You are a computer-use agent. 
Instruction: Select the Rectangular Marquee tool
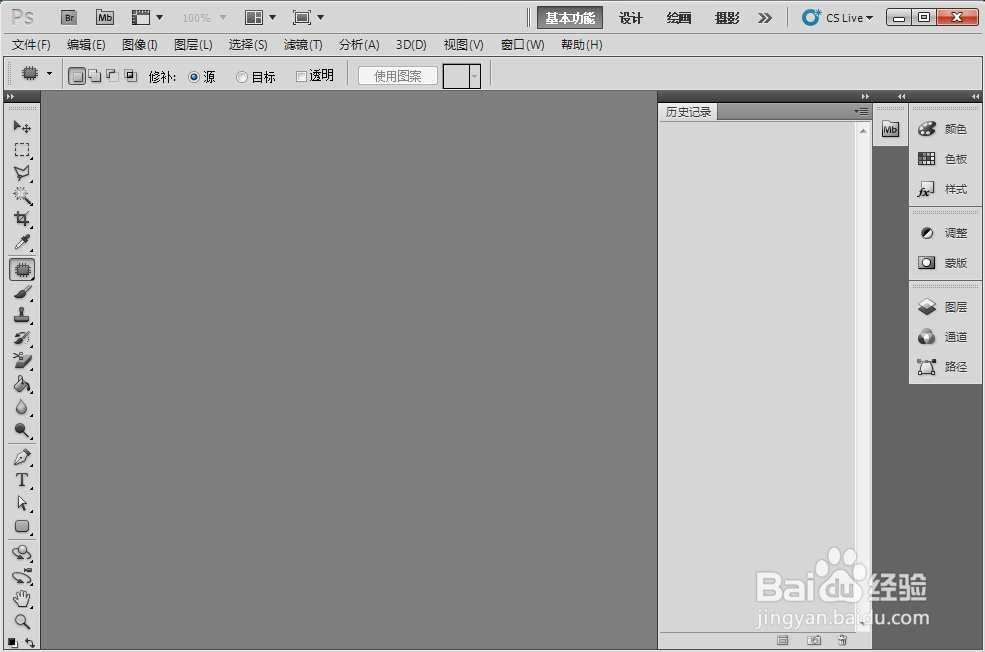(22, 149)
